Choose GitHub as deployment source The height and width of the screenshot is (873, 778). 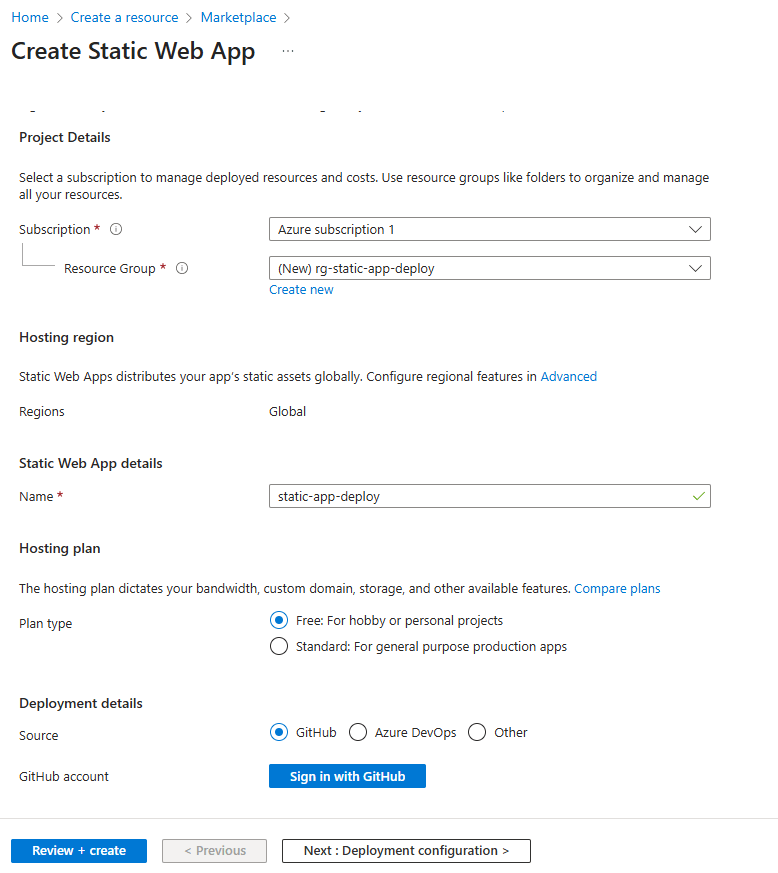279,732
